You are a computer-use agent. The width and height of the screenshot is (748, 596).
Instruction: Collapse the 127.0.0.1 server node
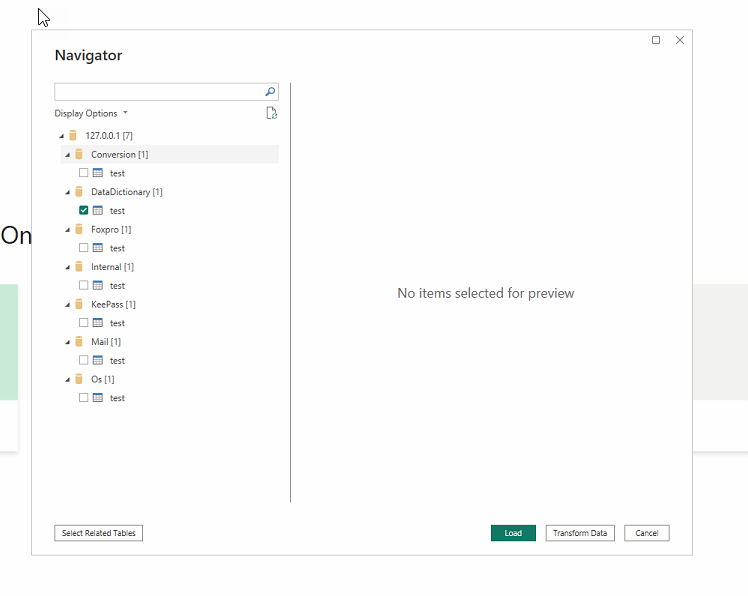(x=62, y=136)
